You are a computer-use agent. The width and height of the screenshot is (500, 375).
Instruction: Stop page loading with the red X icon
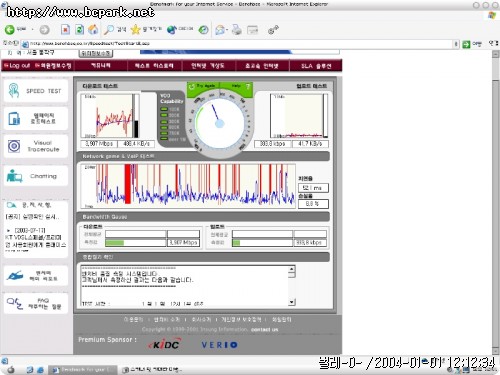(x=65, y=30)
